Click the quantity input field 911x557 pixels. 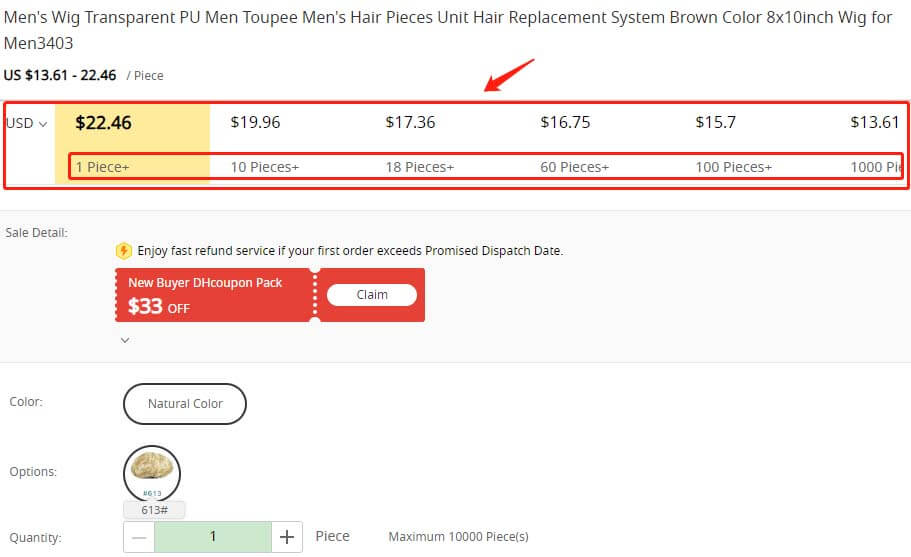(213, 537)
